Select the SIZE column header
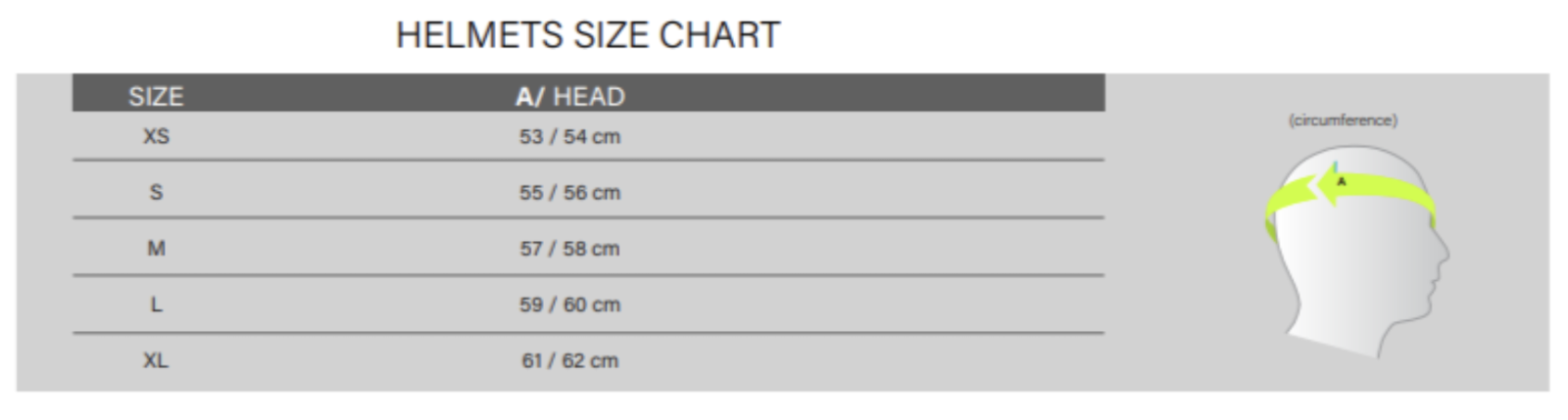 click(156, 96)
